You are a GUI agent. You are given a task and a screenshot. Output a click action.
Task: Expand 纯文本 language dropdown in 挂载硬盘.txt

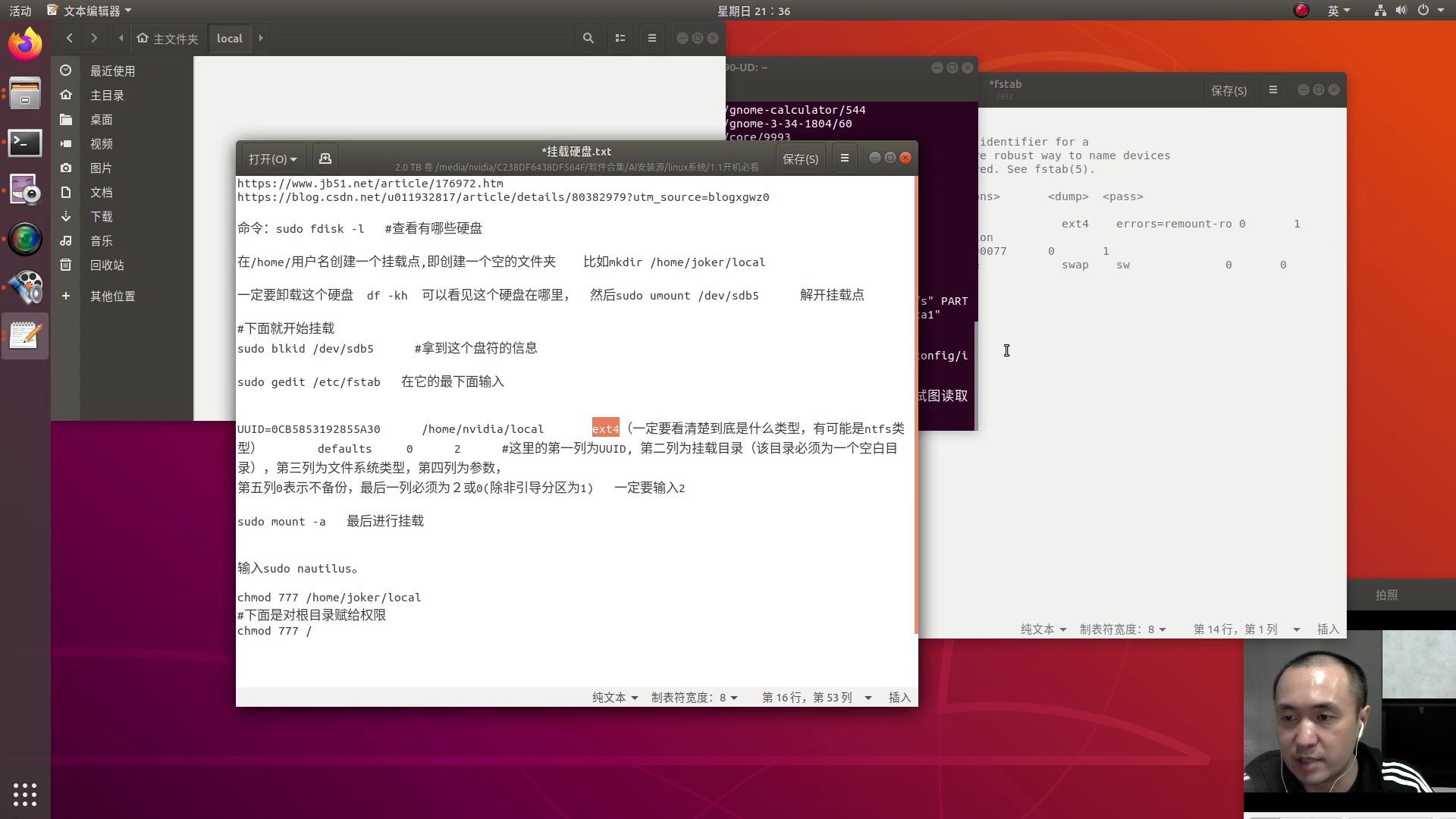[615, 698]
